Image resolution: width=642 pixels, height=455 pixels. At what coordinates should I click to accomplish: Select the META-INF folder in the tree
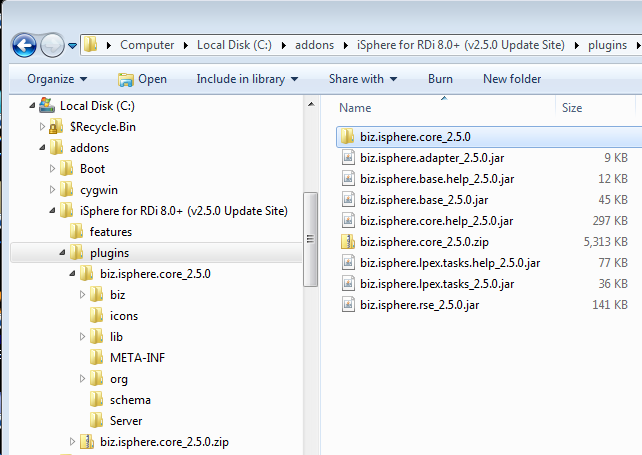click(x=127, y=358)
